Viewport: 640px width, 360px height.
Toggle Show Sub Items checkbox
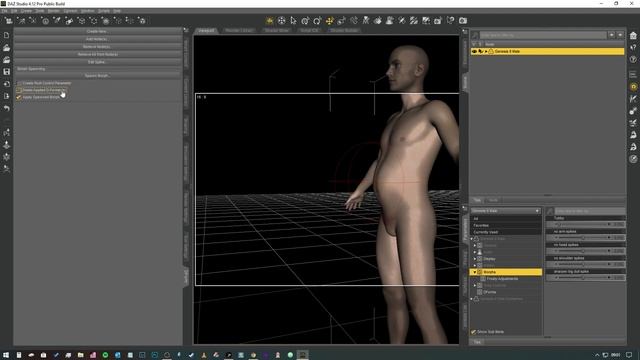474,332
